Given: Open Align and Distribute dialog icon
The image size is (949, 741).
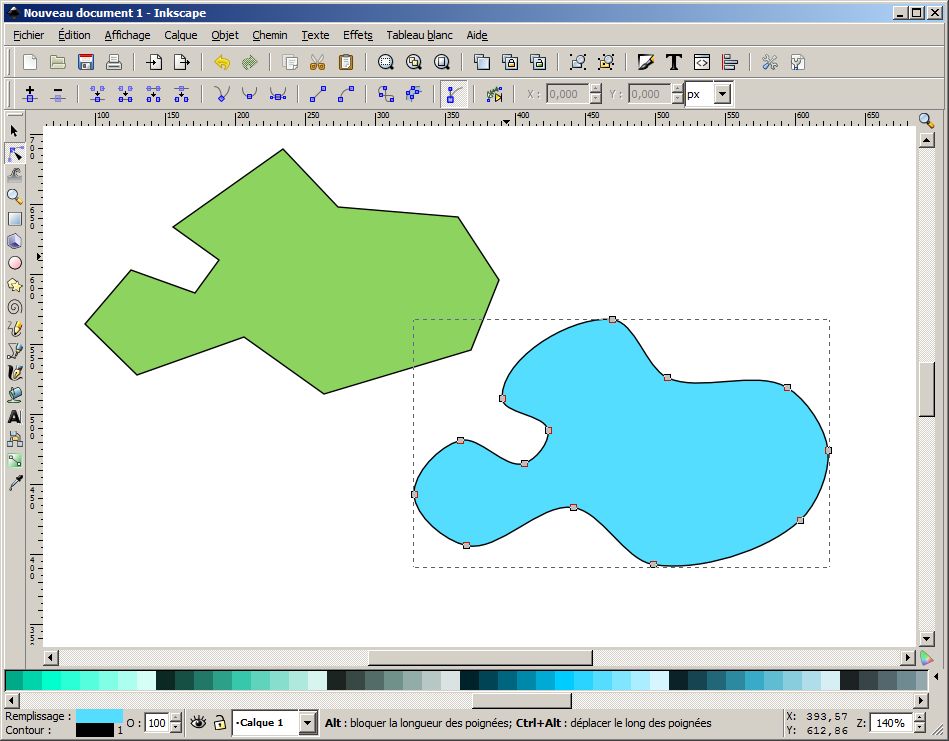Looking at the screenshot, I should point(730,62).
